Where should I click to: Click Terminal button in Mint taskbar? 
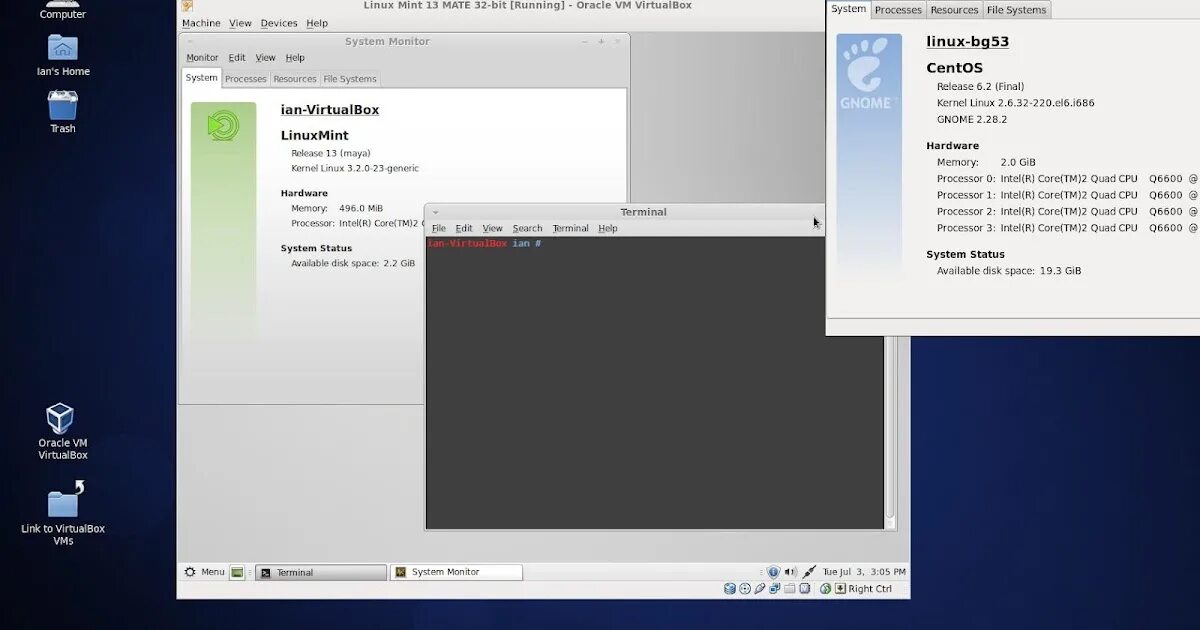point(321,573)
